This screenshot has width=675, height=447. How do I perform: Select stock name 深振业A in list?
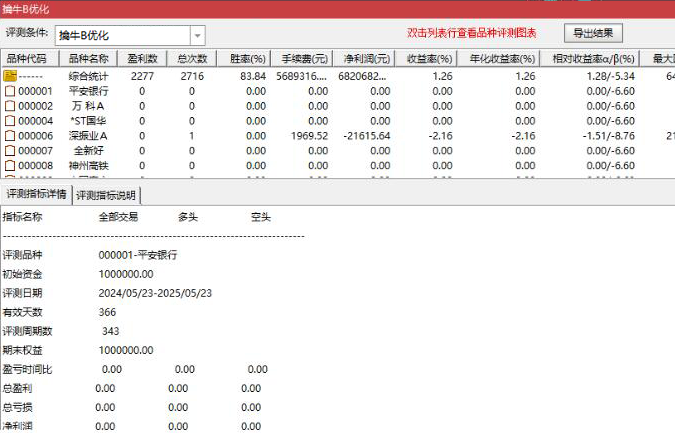click(88, 136)
